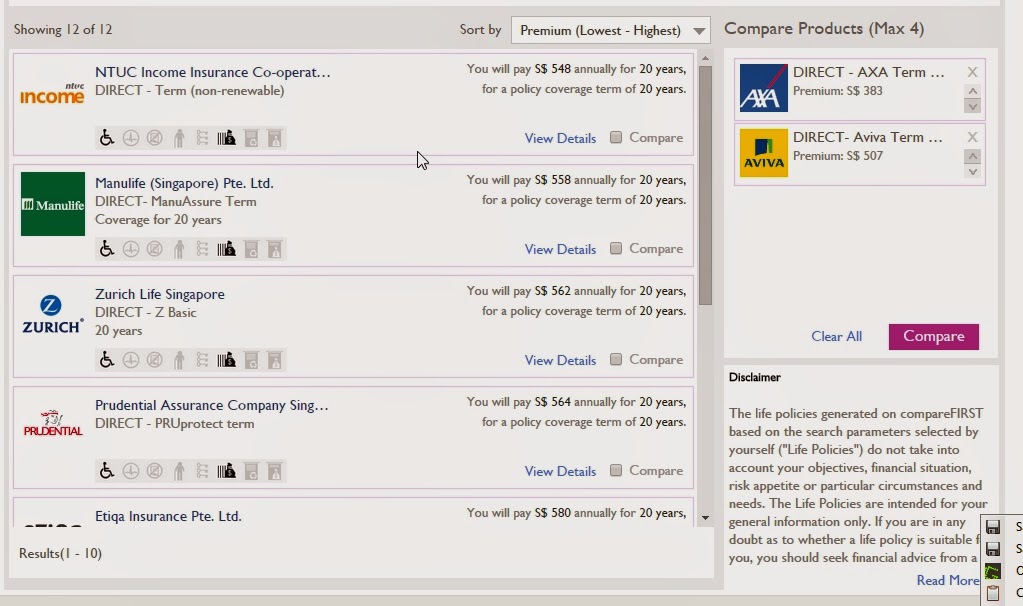Move DIRECT - AXA Term up with arrow

(x=972, y=91)
